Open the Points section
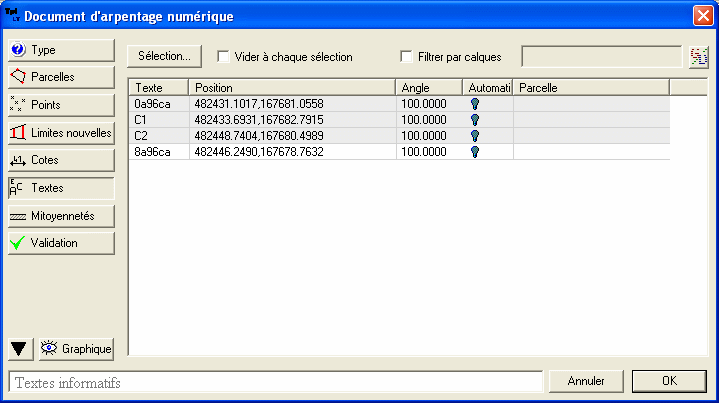Viewport: 719px width, 403px height. [61, 105]
